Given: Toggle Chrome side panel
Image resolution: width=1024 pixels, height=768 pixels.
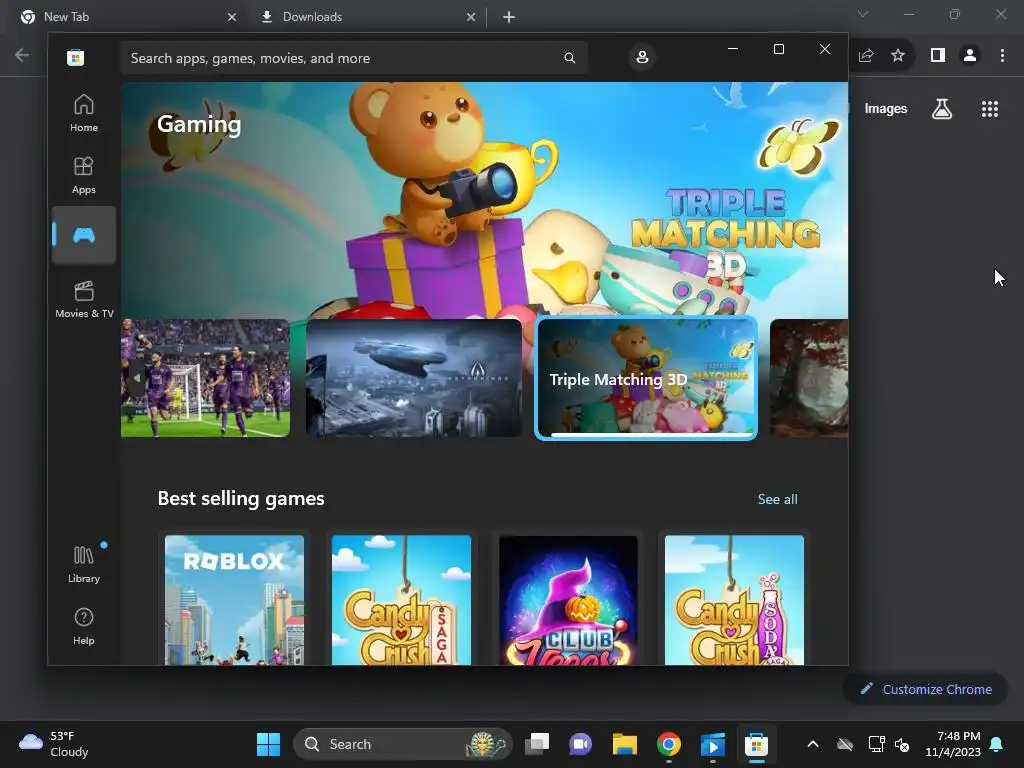Looking at the screenshot, I should (x=938, y=56).
